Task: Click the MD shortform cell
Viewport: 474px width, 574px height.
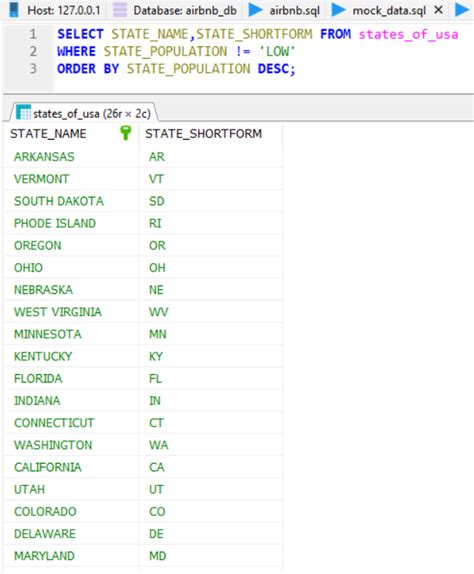Action: tap(211, 556)
